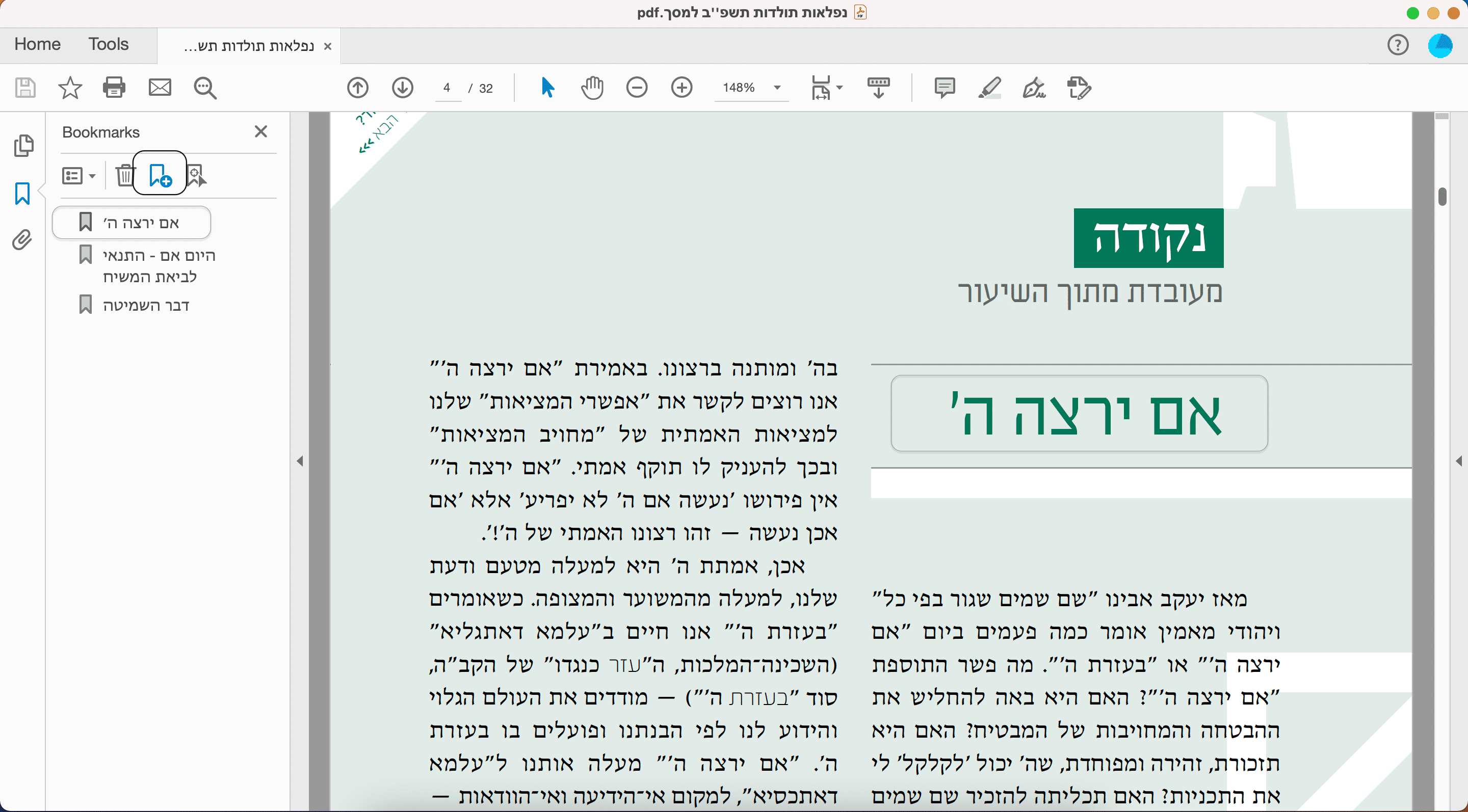Close the Bookmarks panel
Viewport: 1468px width, 812px height.
(x=261, y=131)
